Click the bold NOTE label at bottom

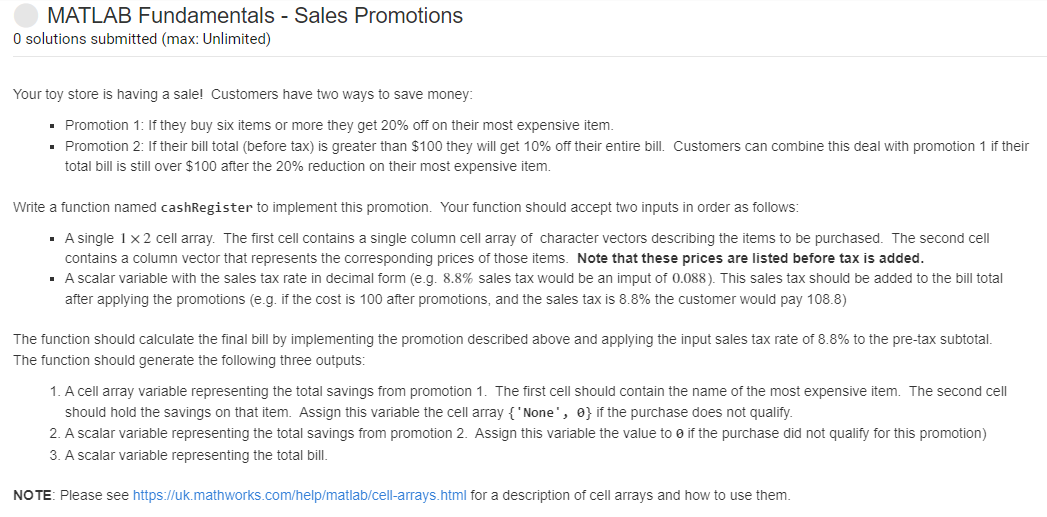coord(33,496)
